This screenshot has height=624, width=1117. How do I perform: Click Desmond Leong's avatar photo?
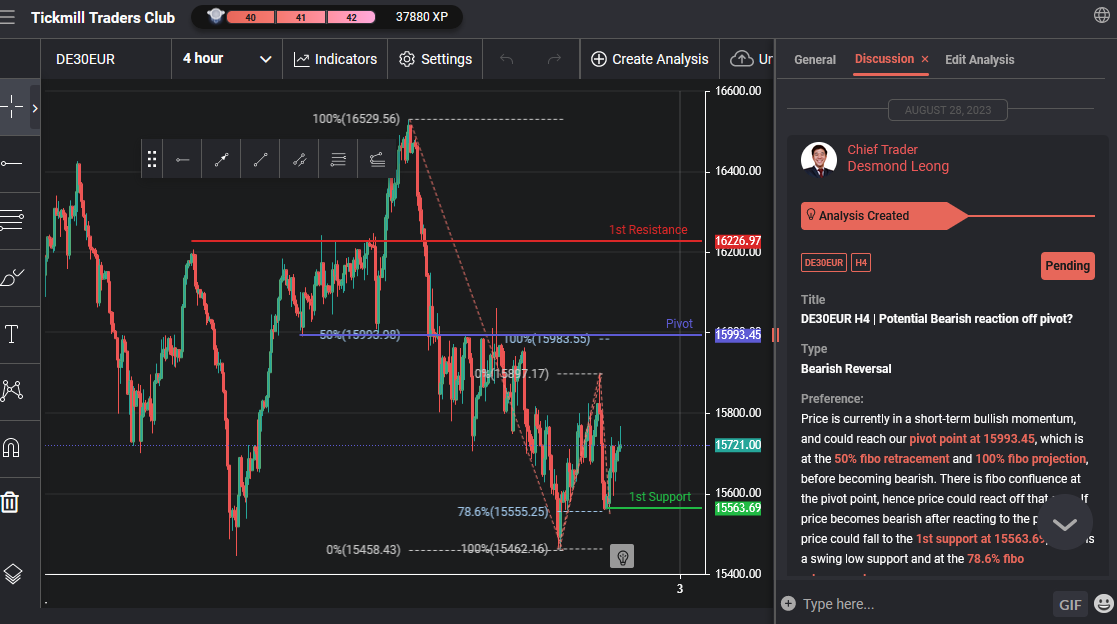[x=819, y=159]
